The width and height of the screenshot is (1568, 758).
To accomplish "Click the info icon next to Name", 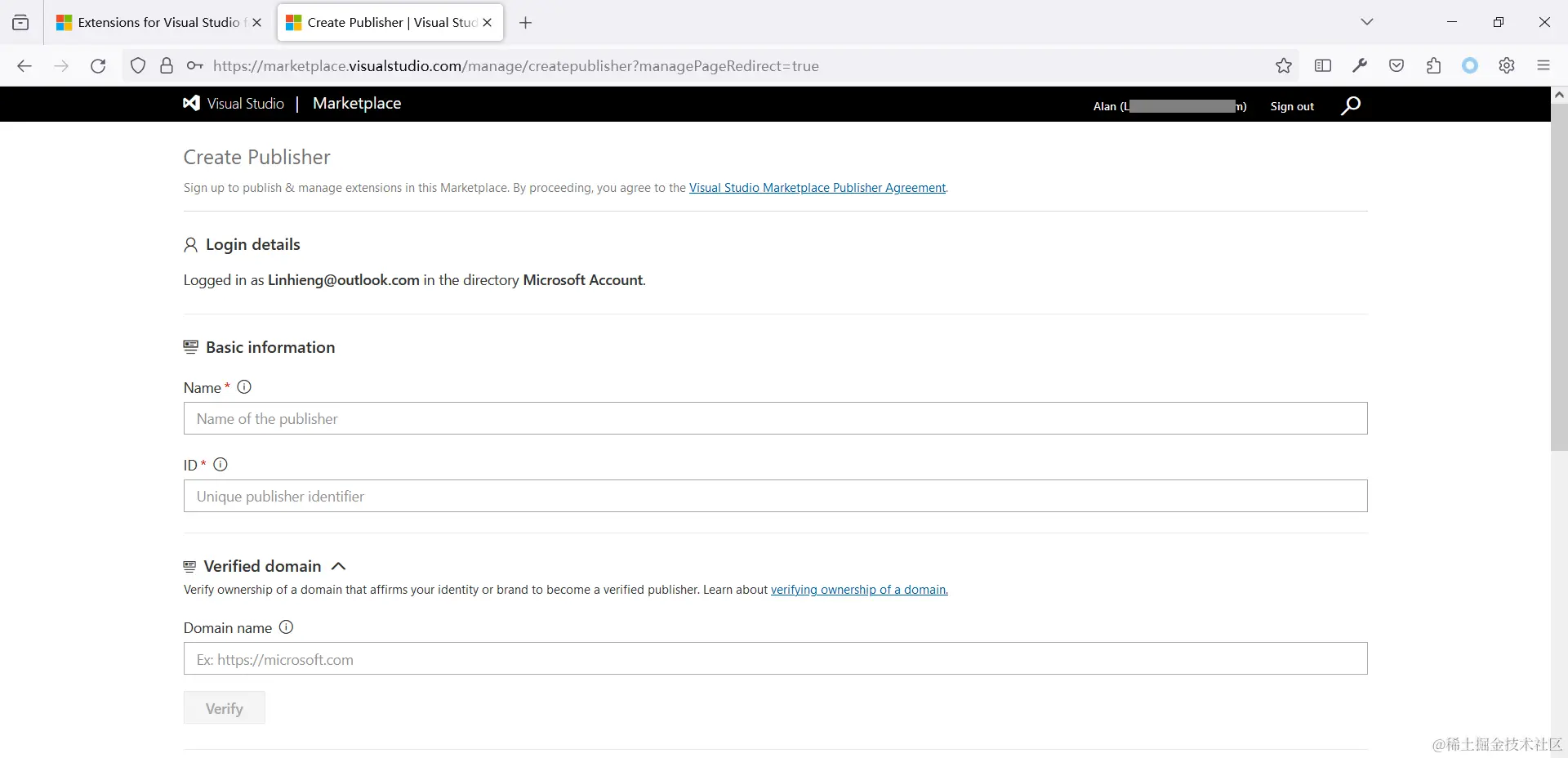I will point(244,387).
